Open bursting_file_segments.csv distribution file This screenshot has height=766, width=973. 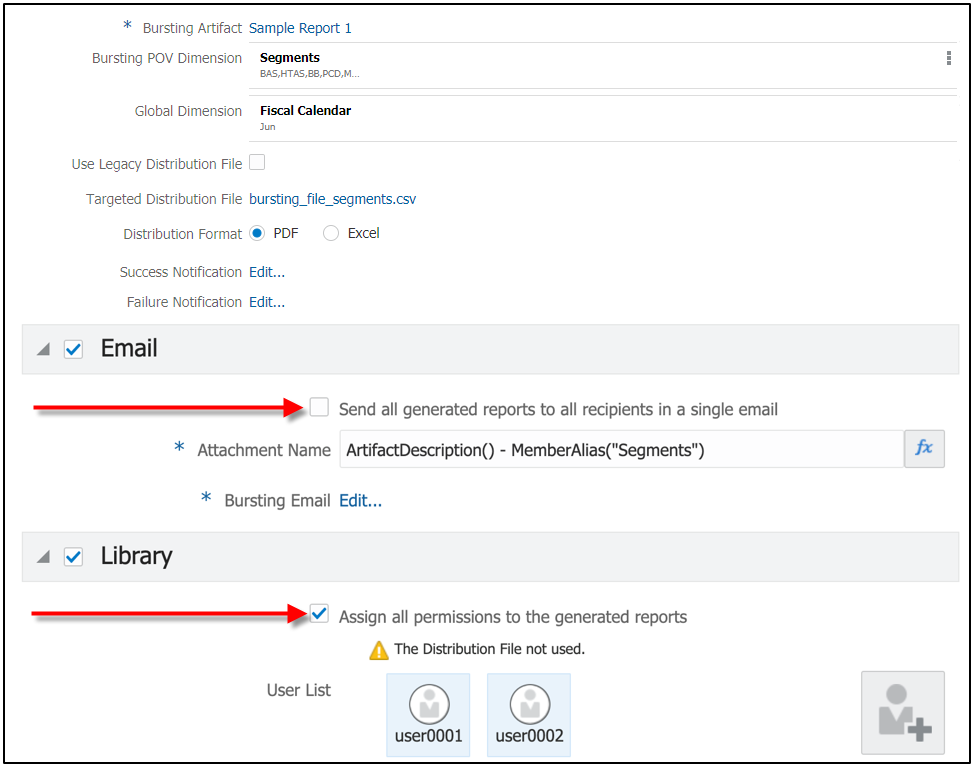[x=332, y=199]
